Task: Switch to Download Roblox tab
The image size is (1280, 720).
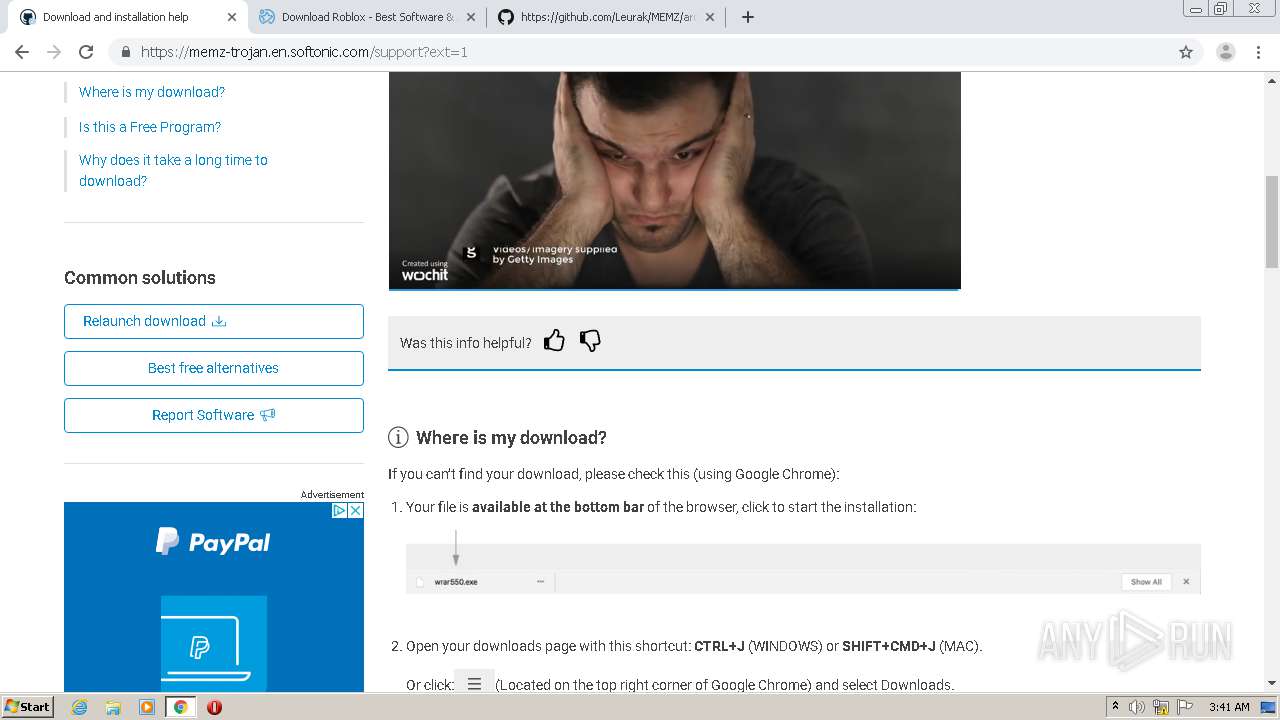Action: click(x=367, y=17)
